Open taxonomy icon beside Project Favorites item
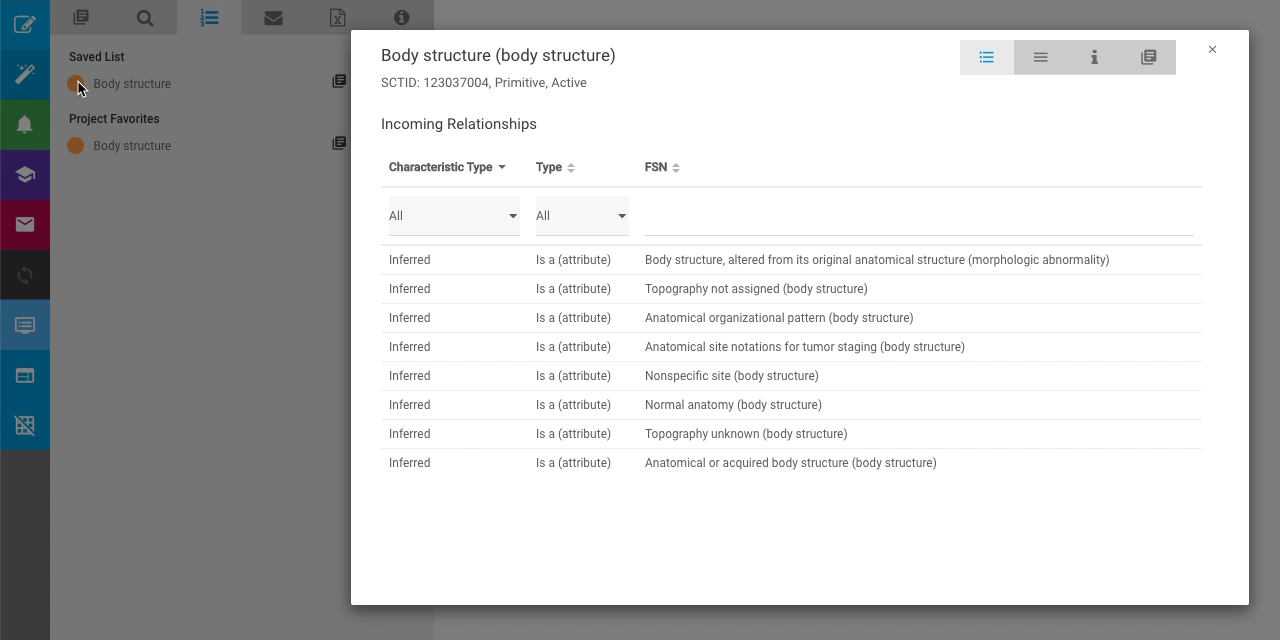1280x640 pixels. (339, 143)
